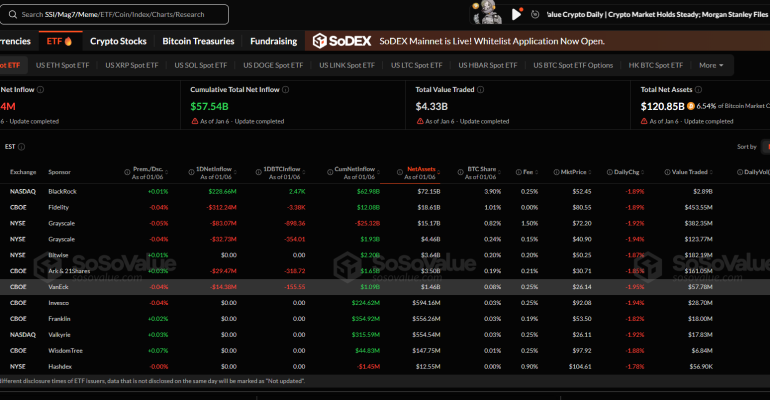
Task: Select US ETH Spot ETF sub-tab
Action: click(62, 65)
